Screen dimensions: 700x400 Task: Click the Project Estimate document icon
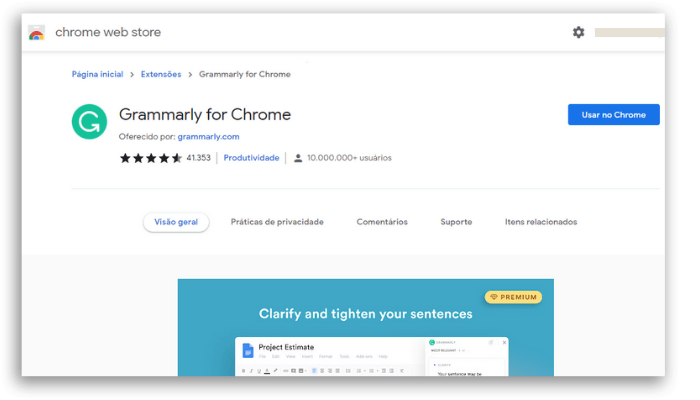point(247,350)
